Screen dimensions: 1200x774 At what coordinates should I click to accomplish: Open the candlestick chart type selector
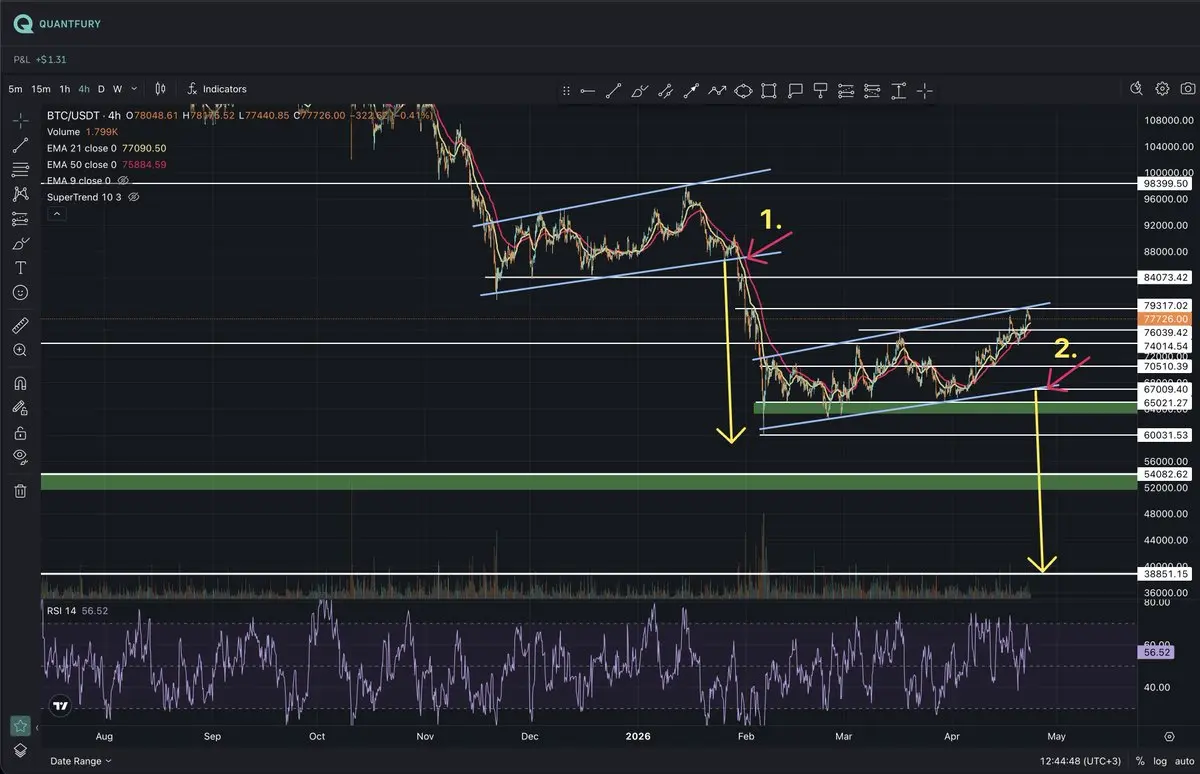[x=161, y=89]
